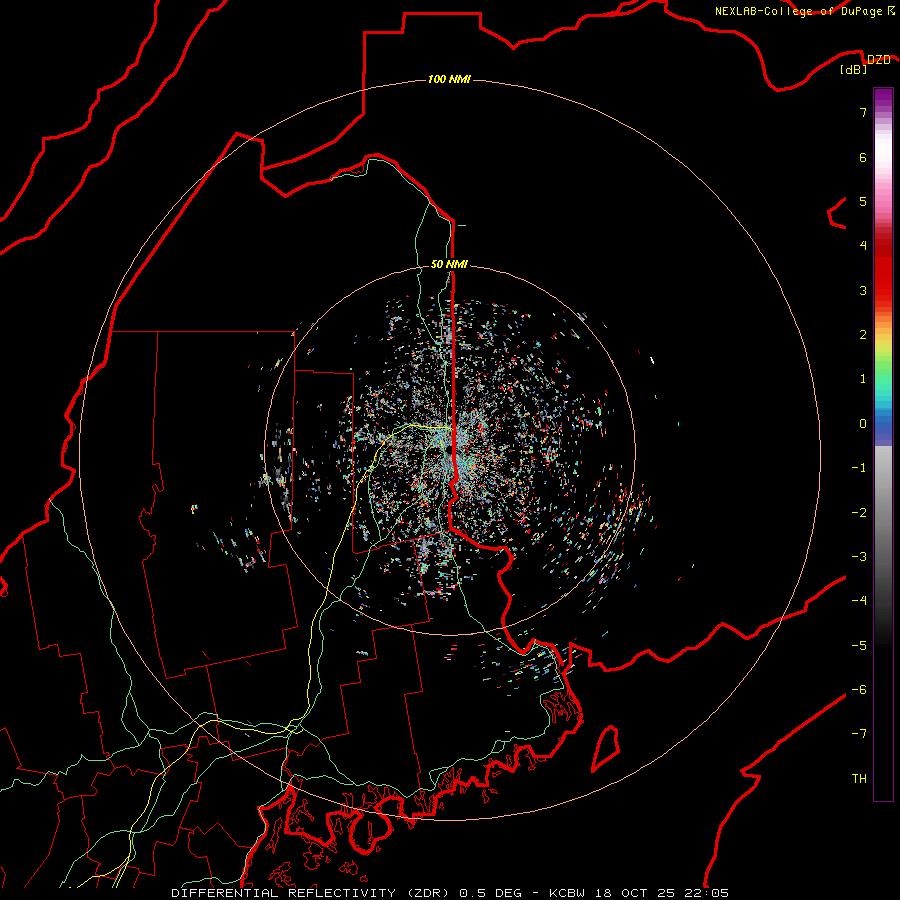This screenshot has width=900, height=900.
Task: Click the TH threshold label on scale
Action: click(859, 779)
